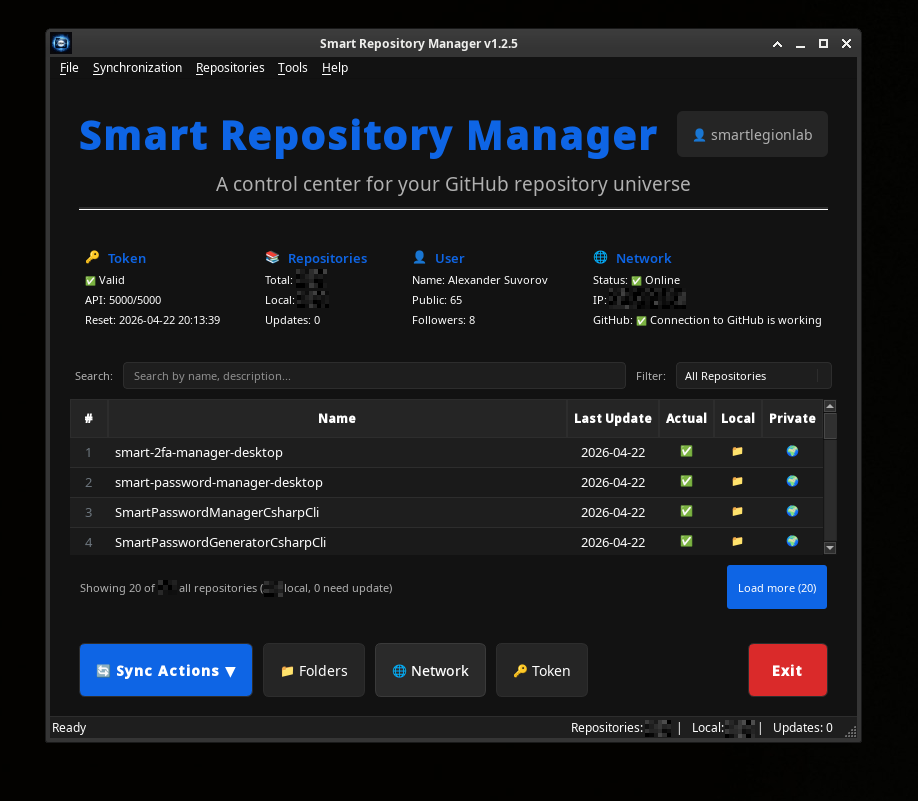The height and width of the screenshot is (801, 918).
Task: Click Updates: 0 in the status bar
Action: pyautogui.click(x=802, y=728)
